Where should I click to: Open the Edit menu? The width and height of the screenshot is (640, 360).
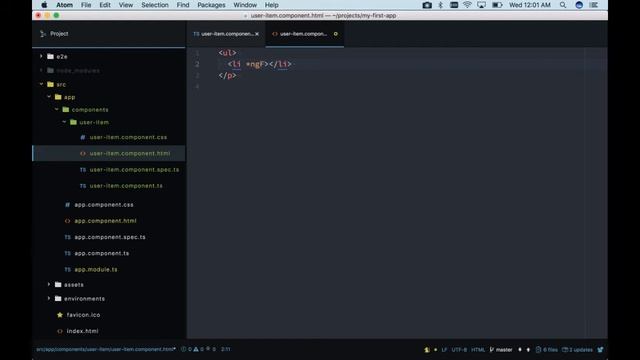[105, 5]
